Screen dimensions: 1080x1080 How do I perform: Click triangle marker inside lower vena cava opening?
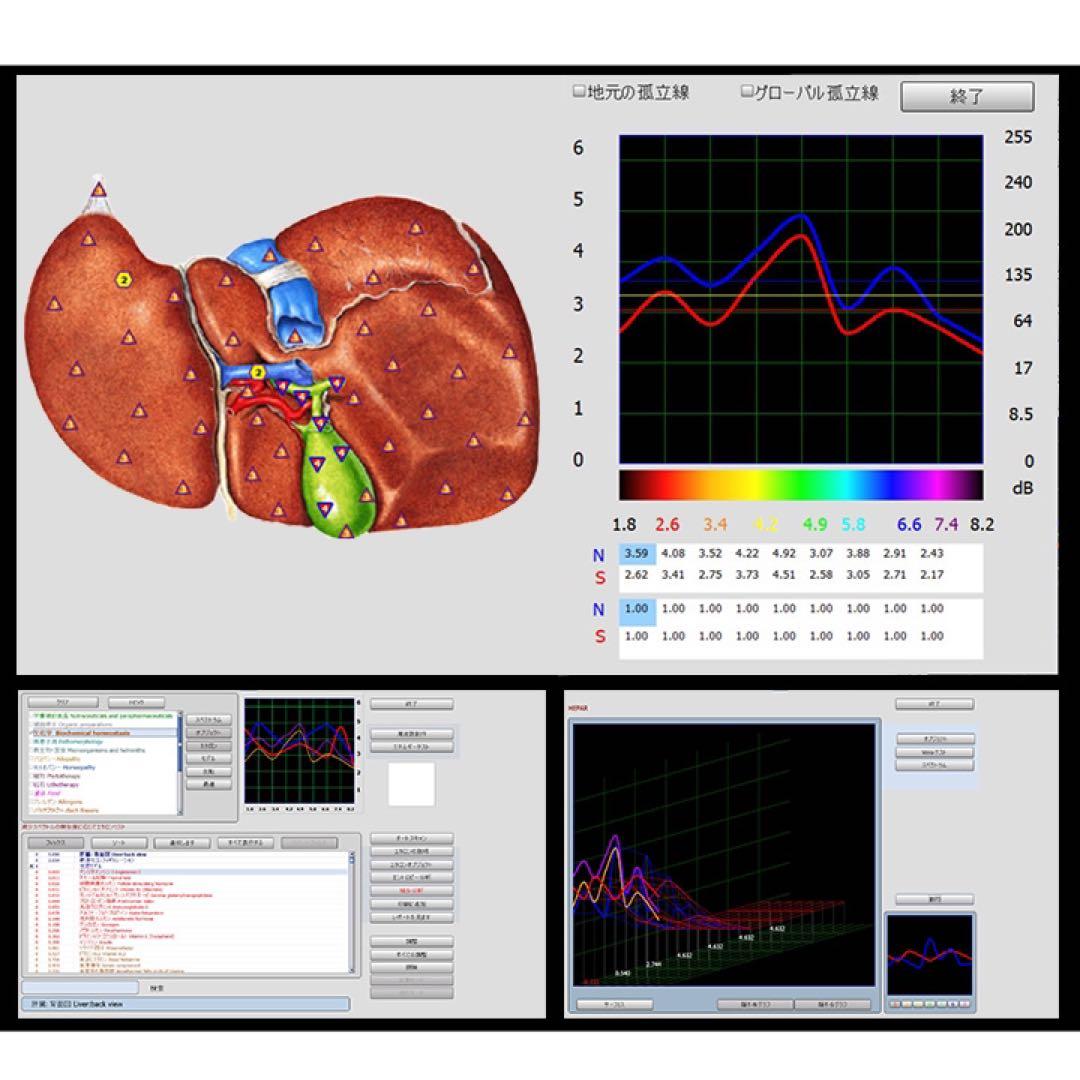click(295, 337)
